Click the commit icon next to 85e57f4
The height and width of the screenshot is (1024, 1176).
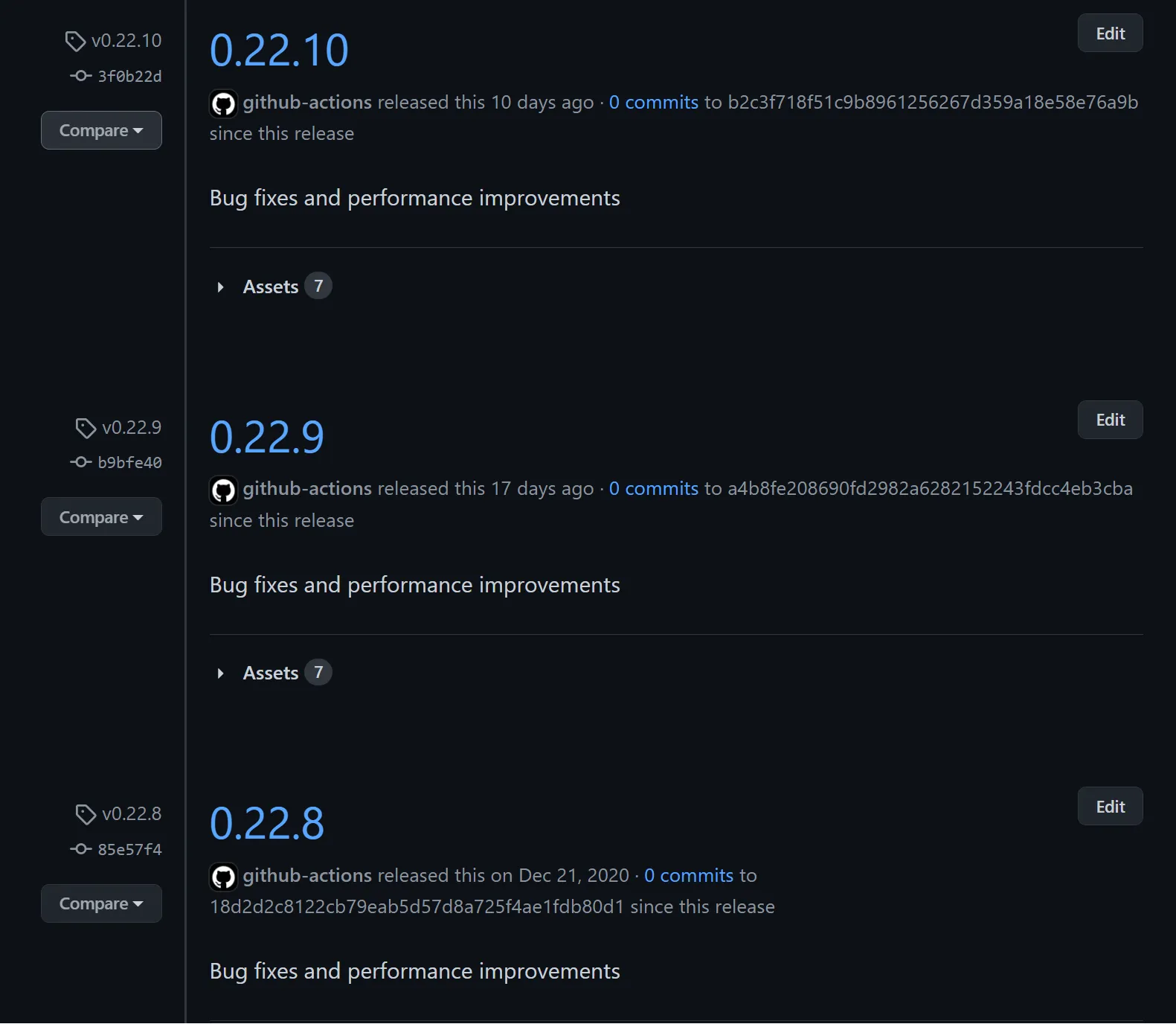(80, 849)
